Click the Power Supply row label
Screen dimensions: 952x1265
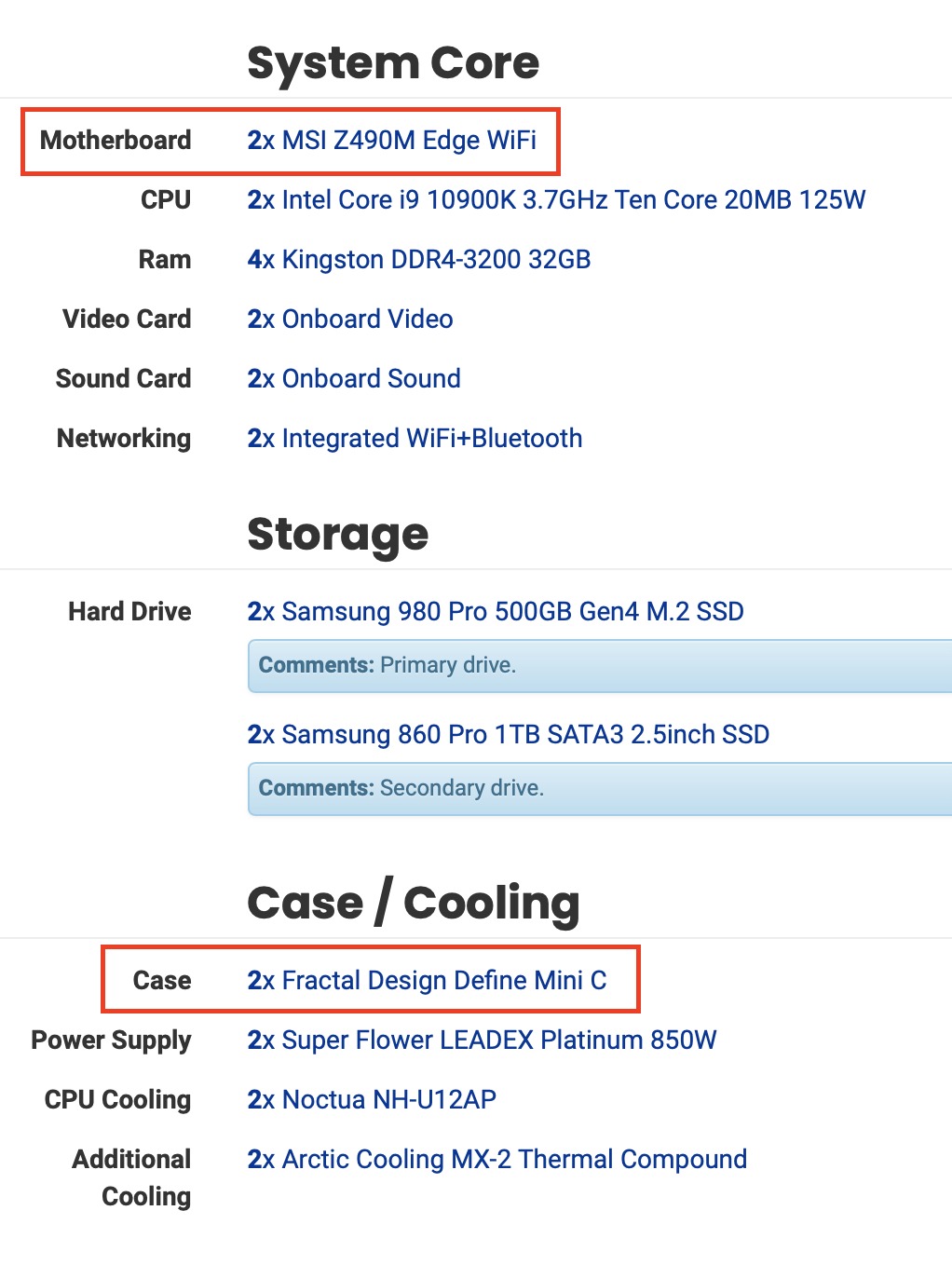(x=111, y=1041)
